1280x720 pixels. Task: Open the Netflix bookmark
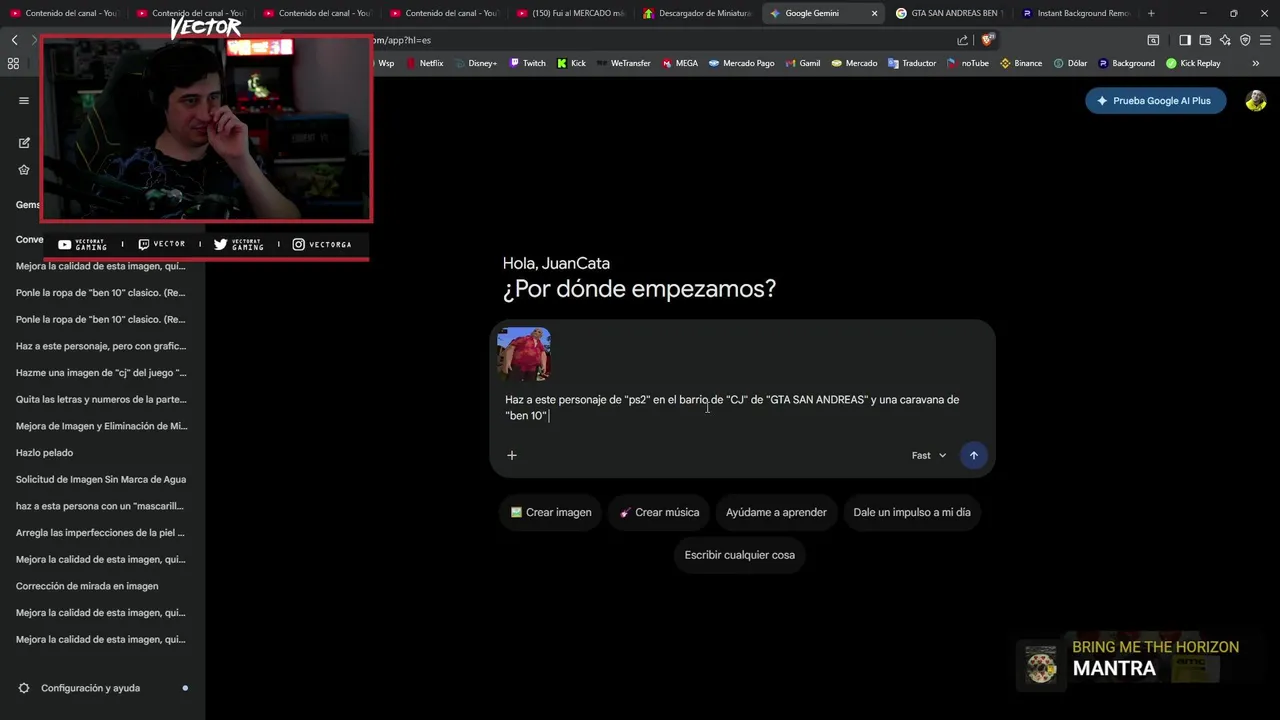point(425,63)
